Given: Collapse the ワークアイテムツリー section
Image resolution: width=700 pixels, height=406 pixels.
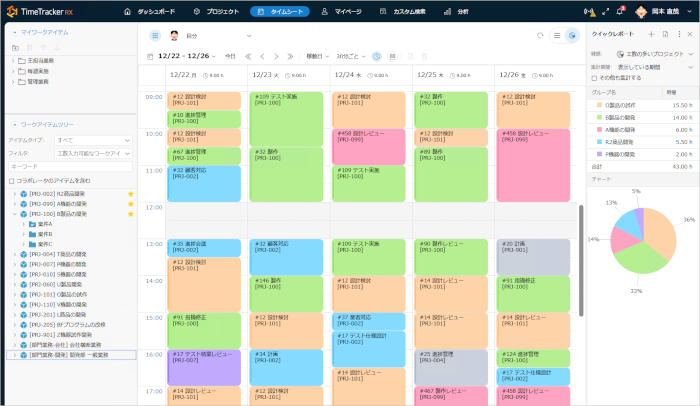Looking at the screenshot, I should point(15,125).
